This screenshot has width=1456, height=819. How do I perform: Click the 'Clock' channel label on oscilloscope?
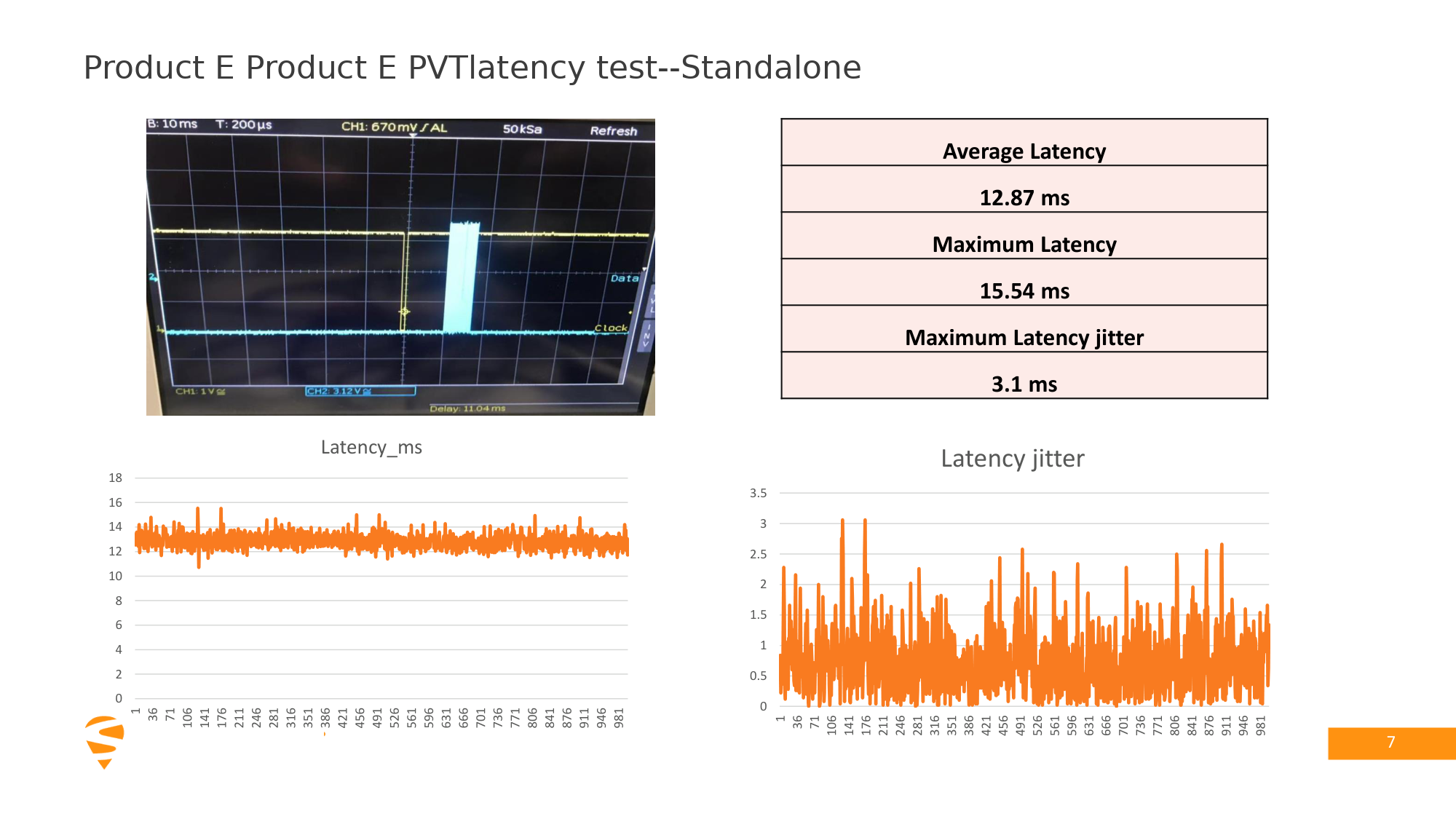pyautogui.click(x=611, y=328)
